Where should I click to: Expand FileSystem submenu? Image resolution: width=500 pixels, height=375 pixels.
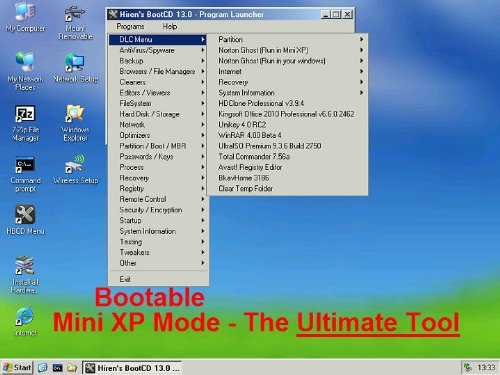[x=158, y=103]
